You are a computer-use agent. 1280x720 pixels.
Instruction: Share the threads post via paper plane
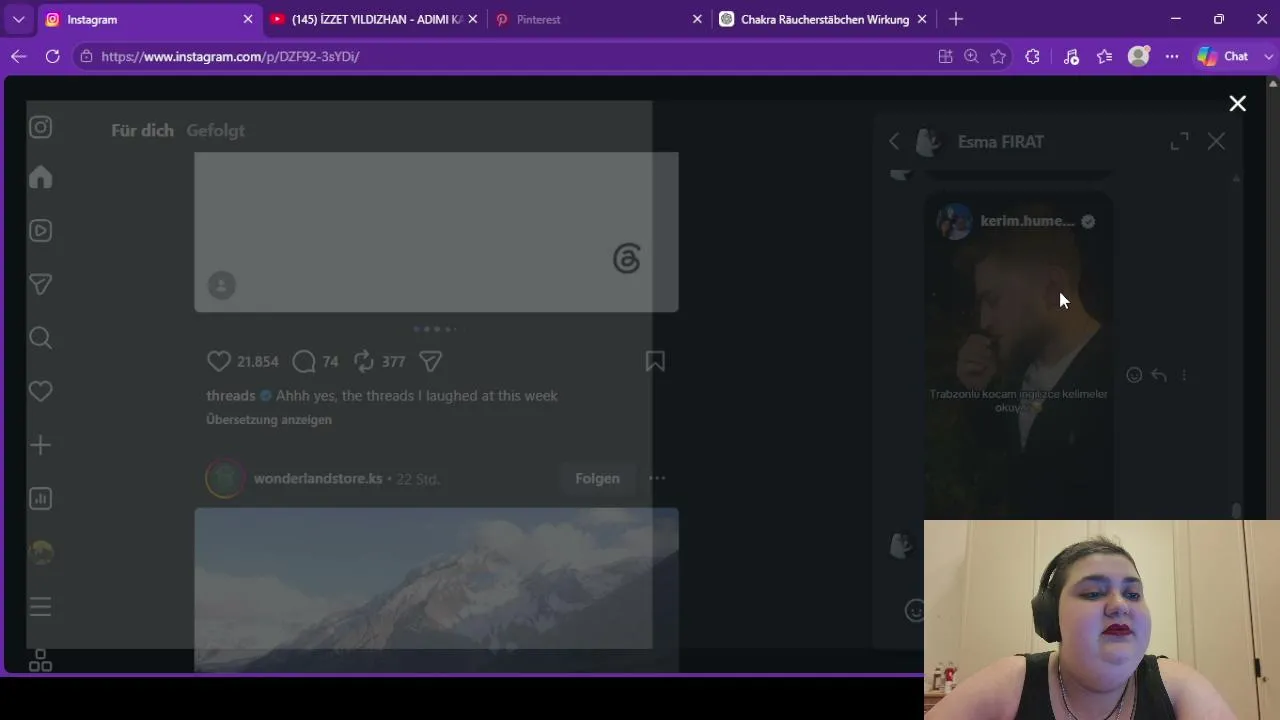[431, 361]
